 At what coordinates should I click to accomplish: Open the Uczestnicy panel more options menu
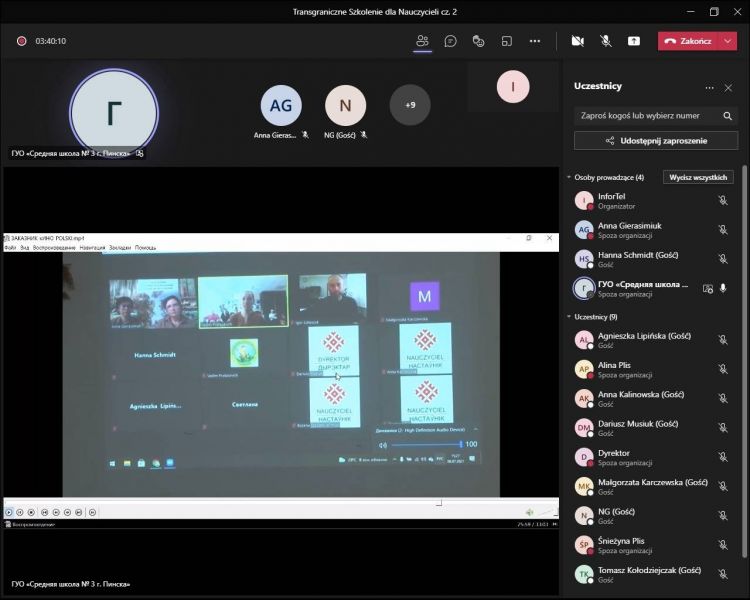[709, 87]
